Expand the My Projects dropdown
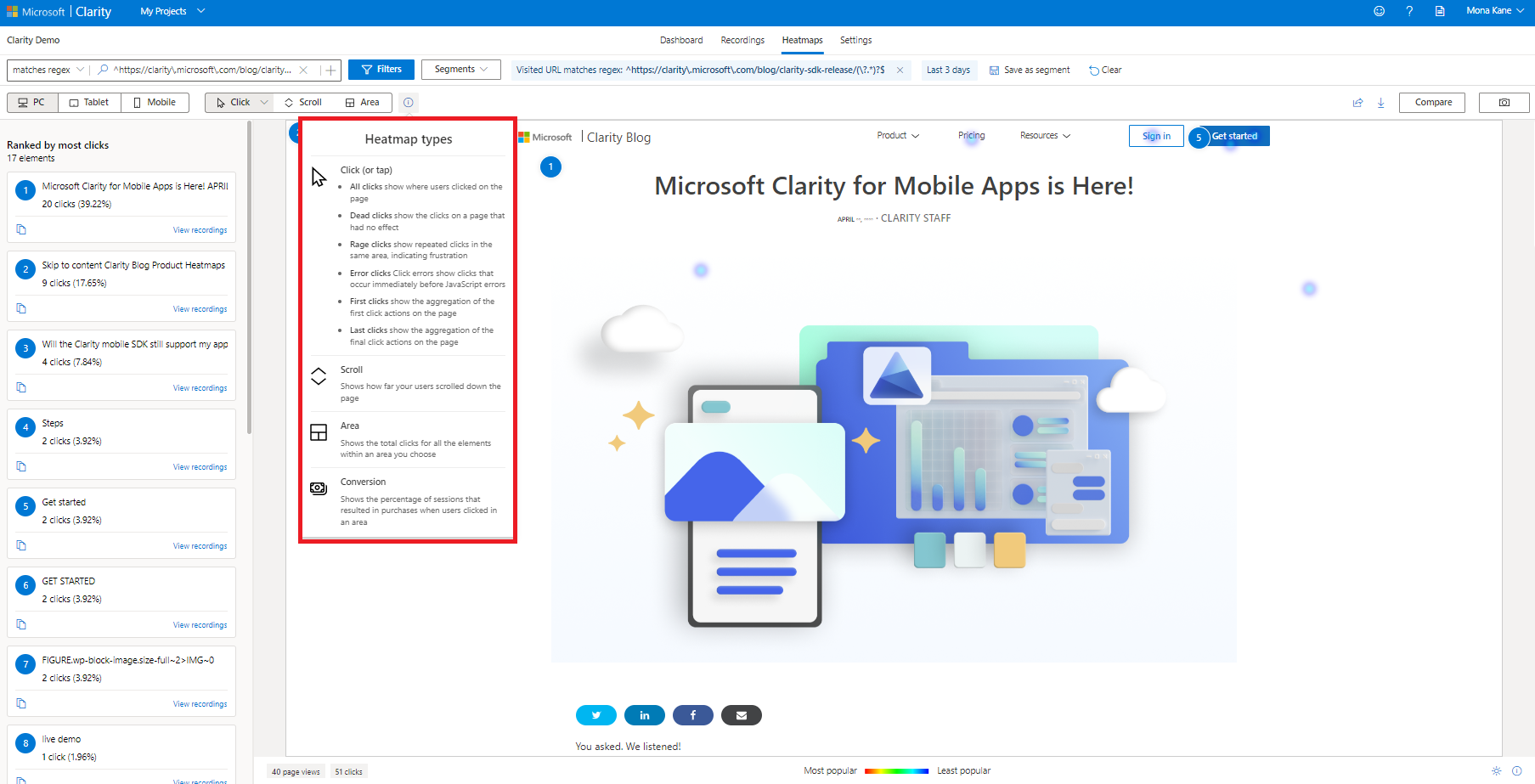Image resolution: width=1535 pixels, height=784 pixels. point(173,11)
